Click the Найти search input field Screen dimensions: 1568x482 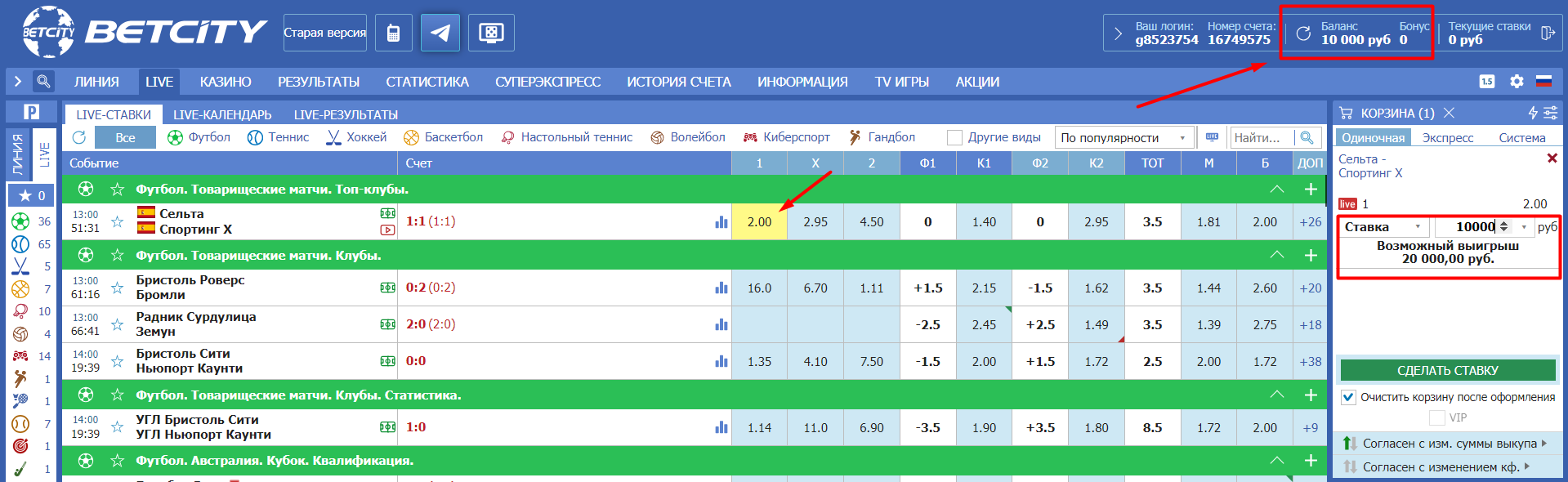coord(1261,138)
